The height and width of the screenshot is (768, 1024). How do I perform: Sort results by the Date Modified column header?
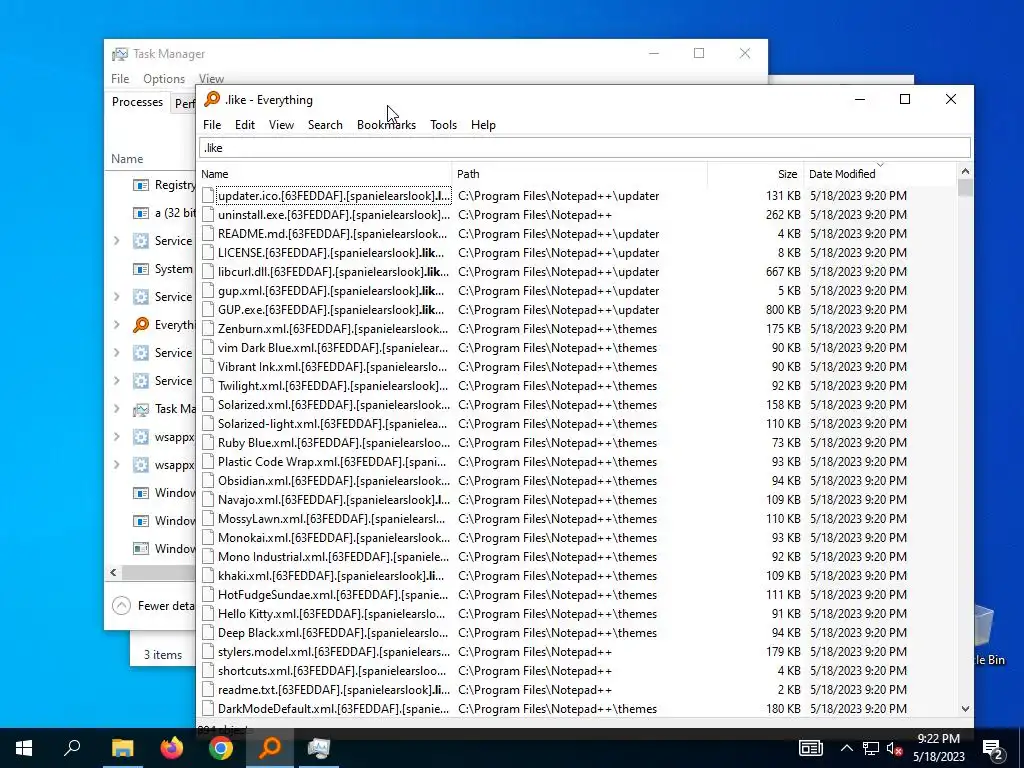click(880, 174)
